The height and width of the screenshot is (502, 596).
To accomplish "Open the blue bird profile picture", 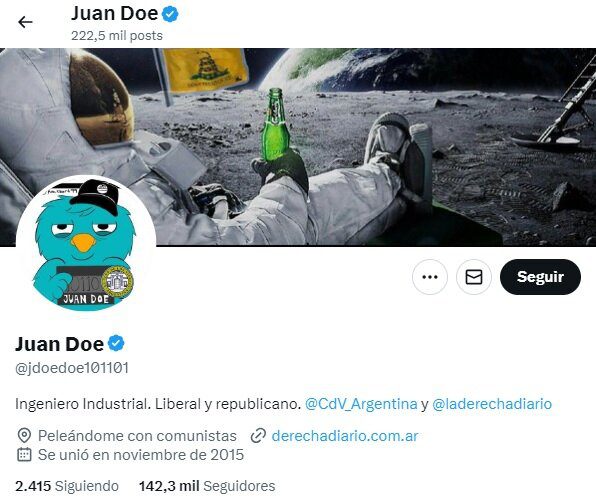I will pos(86,245).
